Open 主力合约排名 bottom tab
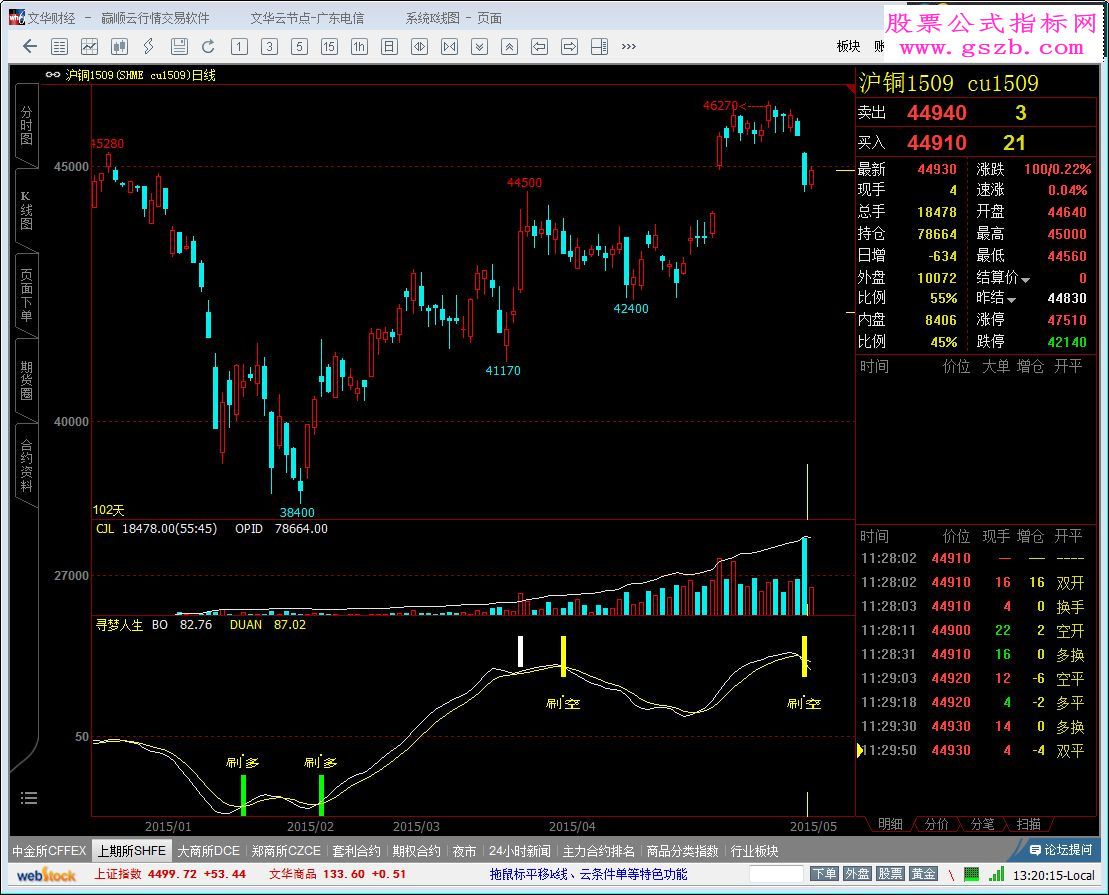1109x895 pixels. 599,850
